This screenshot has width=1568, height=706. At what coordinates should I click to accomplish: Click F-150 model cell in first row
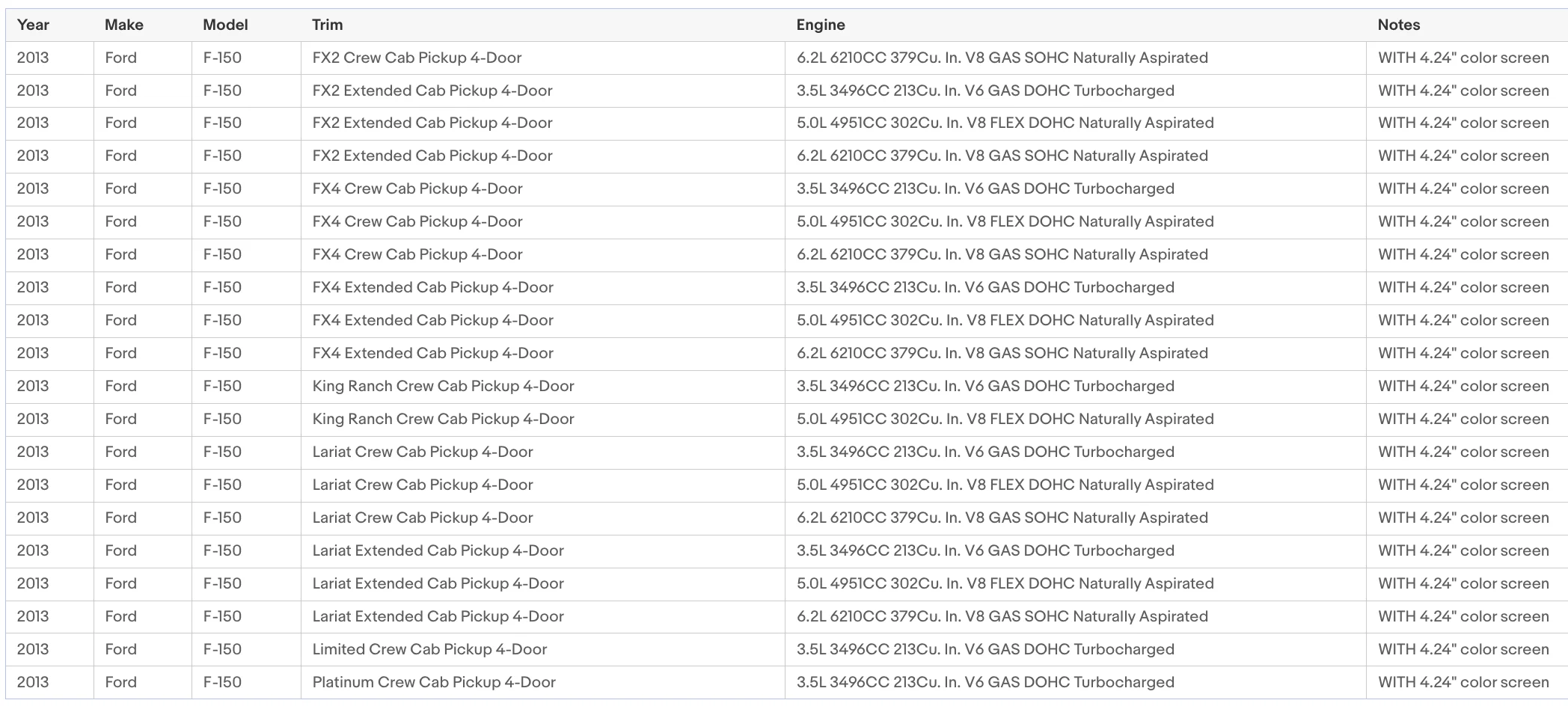click(x=246, y=58)
